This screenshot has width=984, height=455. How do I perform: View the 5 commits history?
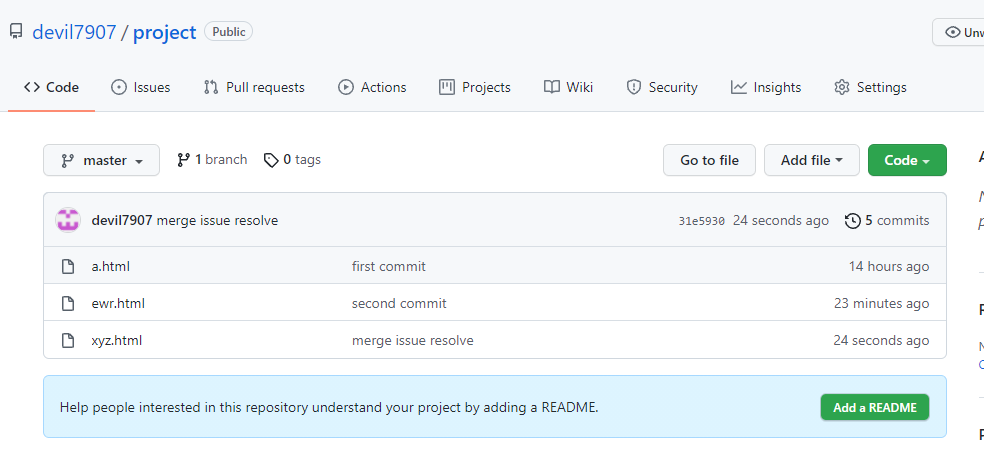[887, 221]
